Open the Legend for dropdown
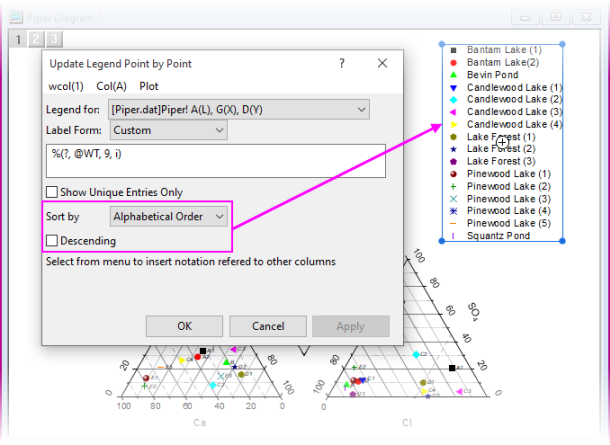Image resolution: width=610 pixels, height=445 pixels. (x=238, y=108)
